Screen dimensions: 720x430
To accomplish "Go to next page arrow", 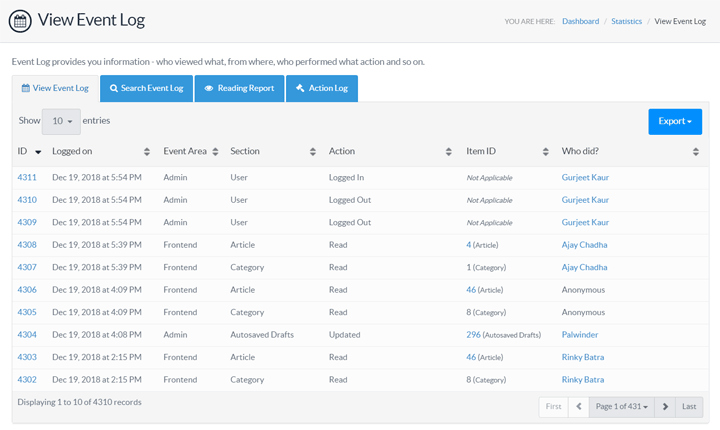I will click(666, 406).
